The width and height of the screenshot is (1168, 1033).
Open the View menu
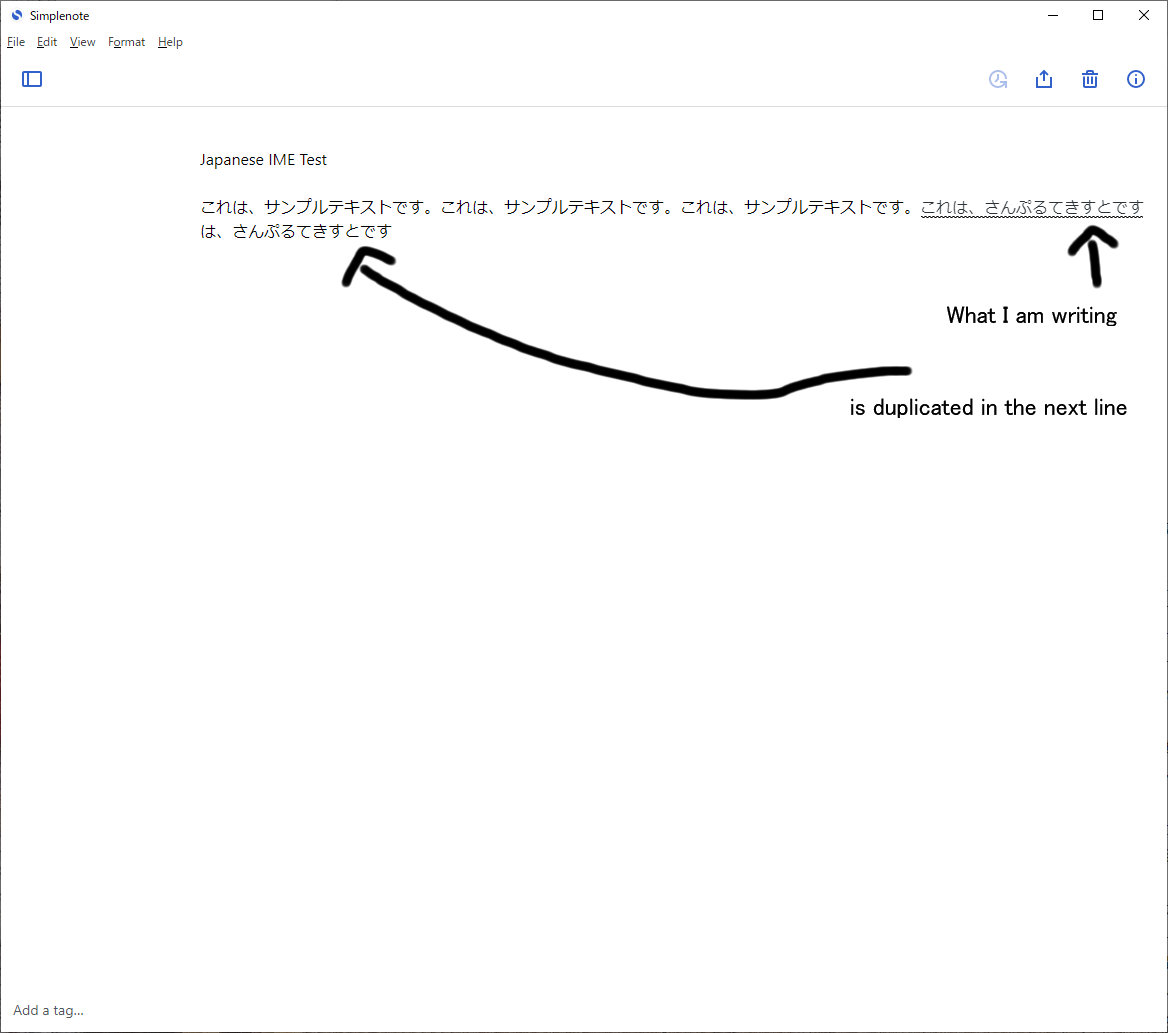(x=82, y=42)
